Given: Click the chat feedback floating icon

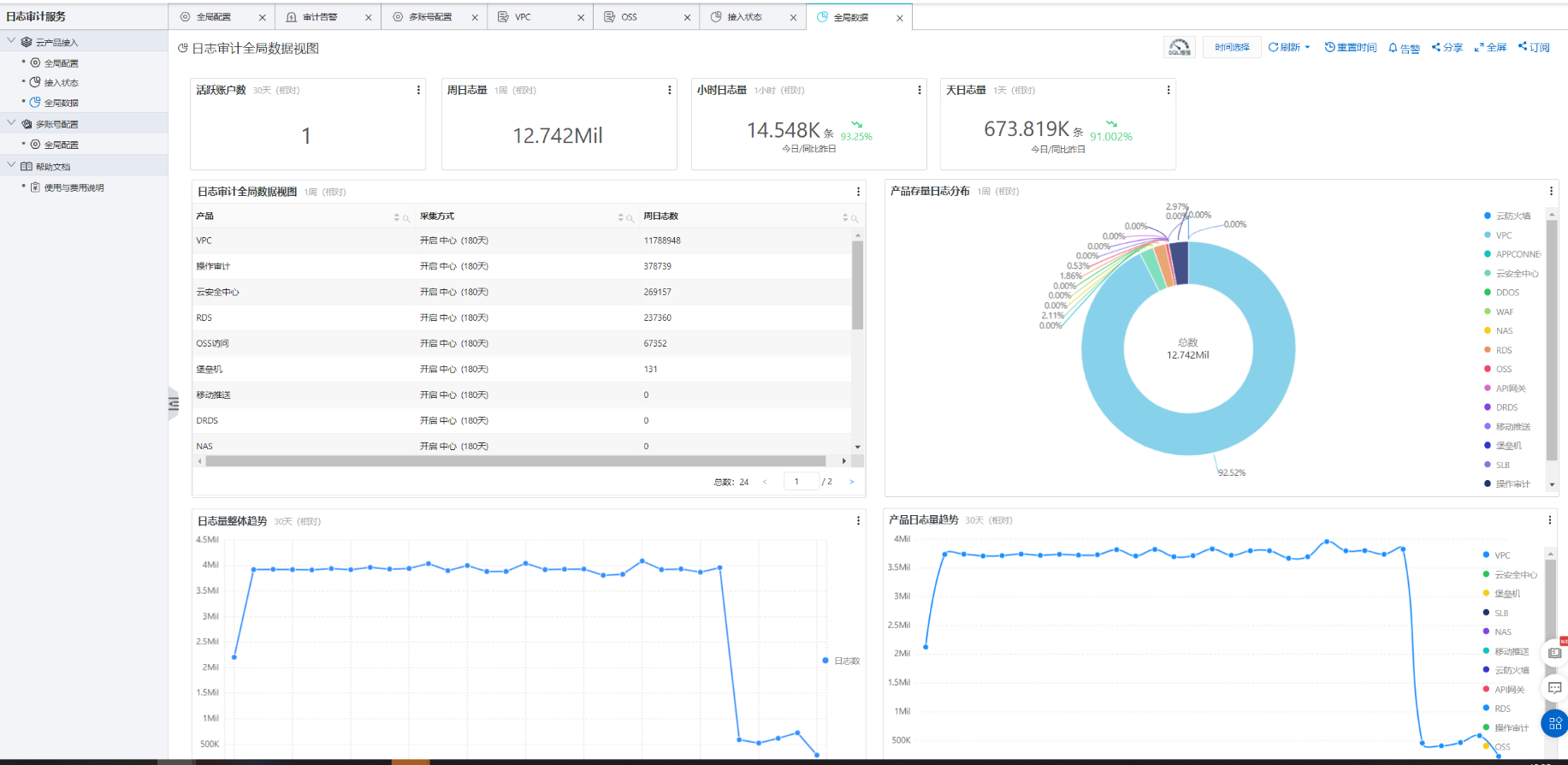Looking at the screenshot, I should (1554, 688).
